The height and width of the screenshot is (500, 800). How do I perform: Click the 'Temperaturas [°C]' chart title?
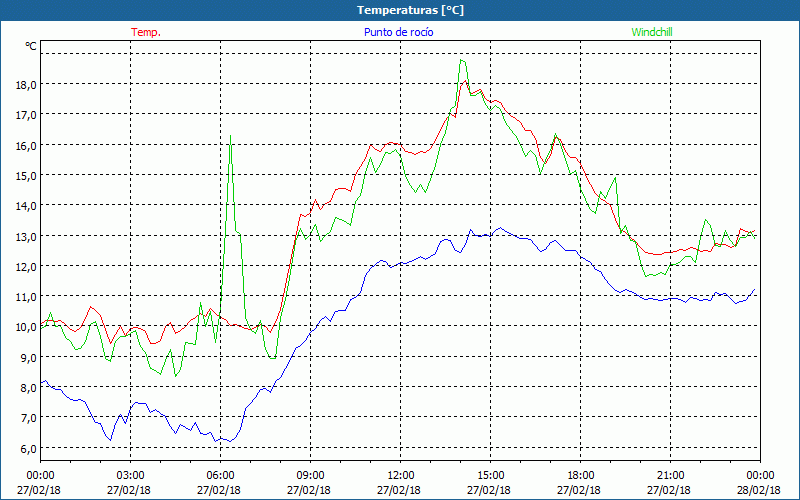click(x=410, y=10)
